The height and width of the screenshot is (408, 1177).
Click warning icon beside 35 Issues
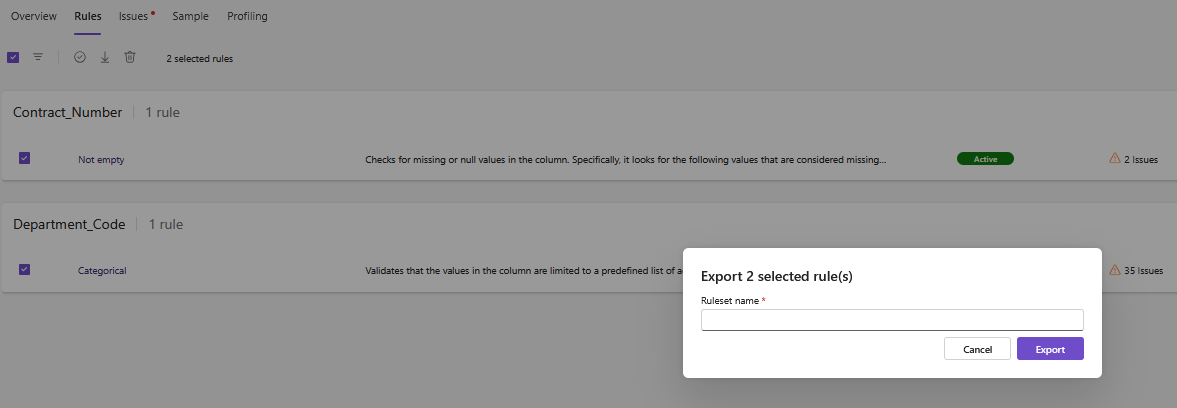coord(1114,269)
